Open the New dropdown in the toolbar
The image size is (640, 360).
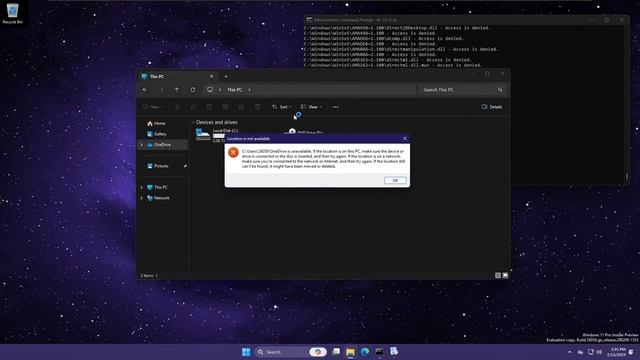tap(153, 107)
